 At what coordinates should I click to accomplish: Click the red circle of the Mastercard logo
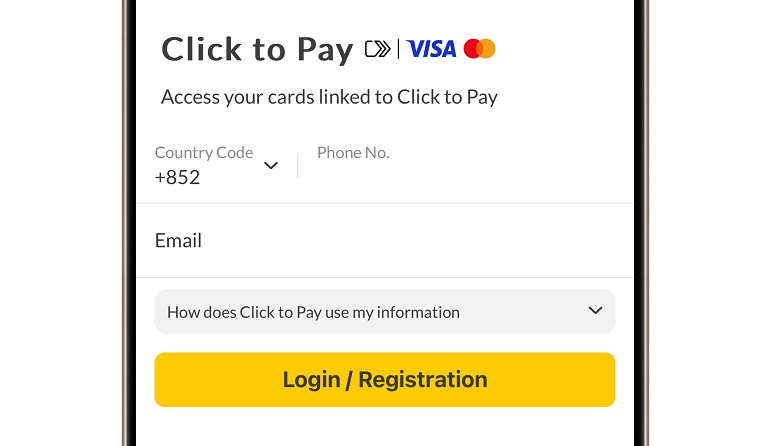coord(473,48)
